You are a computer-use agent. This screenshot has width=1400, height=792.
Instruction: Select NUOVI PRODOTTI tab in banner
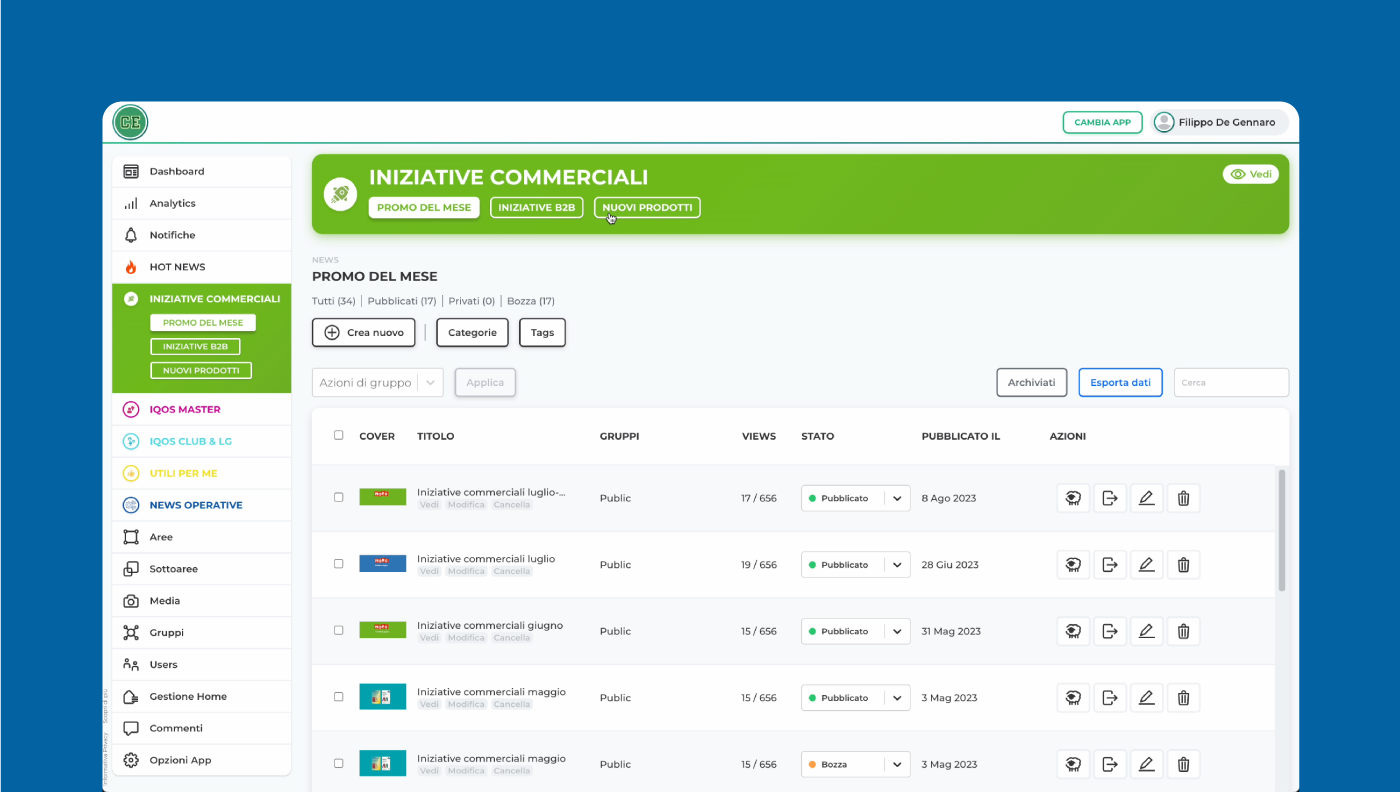pyautogui.click(x=647, y=207)
